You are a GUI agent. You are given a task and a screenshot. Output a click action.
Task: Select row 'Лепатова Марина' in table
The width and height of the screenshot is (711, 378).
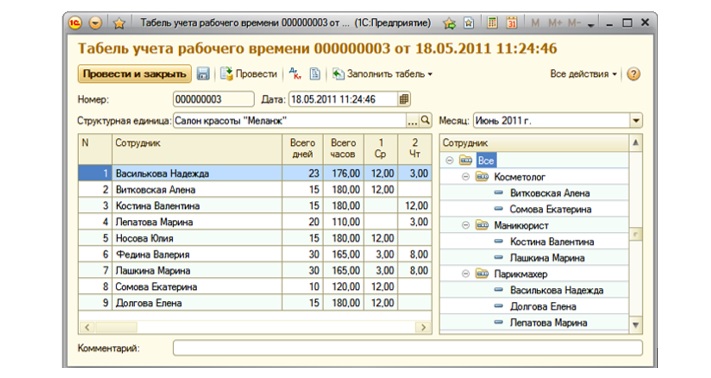[255, 222]
